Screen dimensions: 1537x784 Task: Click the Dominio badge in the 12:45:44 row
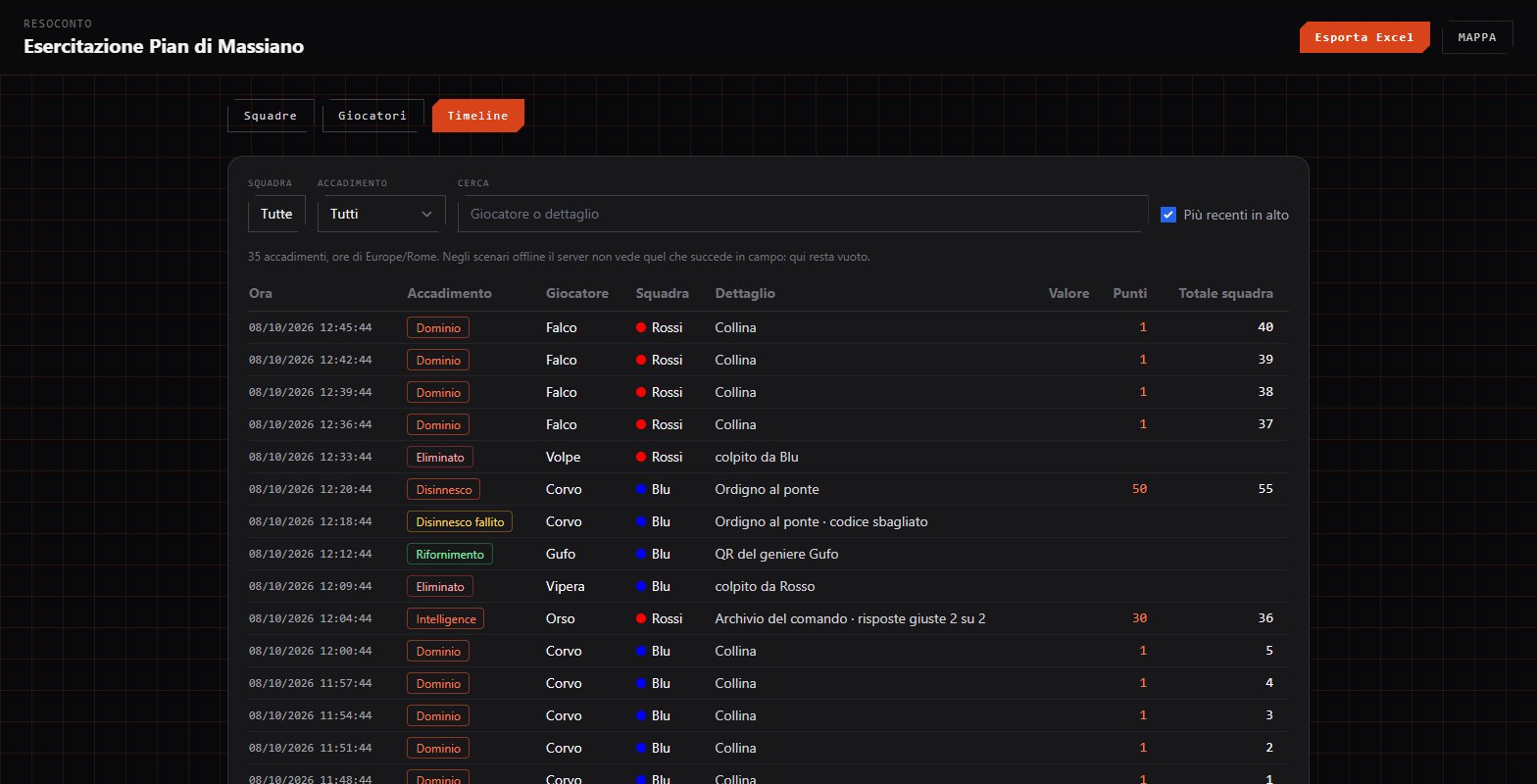[438, 327]
